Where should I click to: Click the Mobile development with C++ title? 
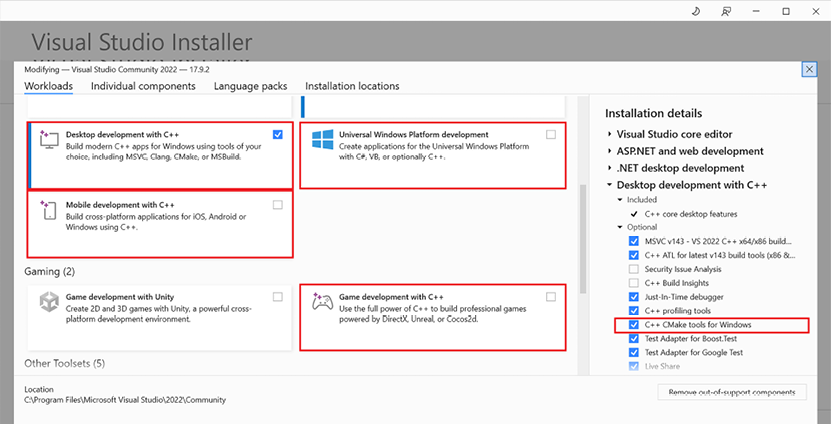coord(120,205)
